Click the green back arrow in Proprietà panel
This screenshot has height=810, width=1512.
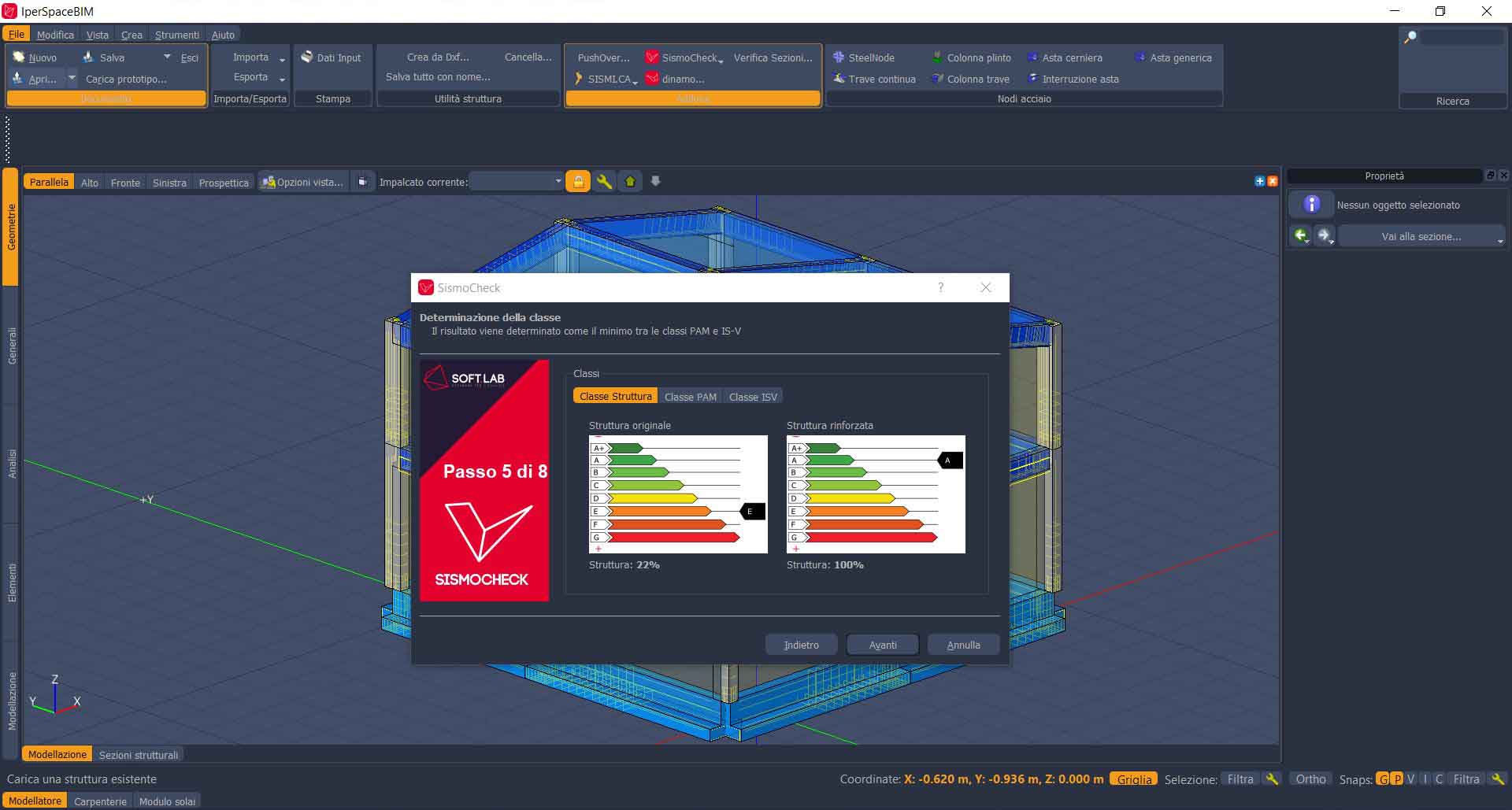(x=1301, y=235)
